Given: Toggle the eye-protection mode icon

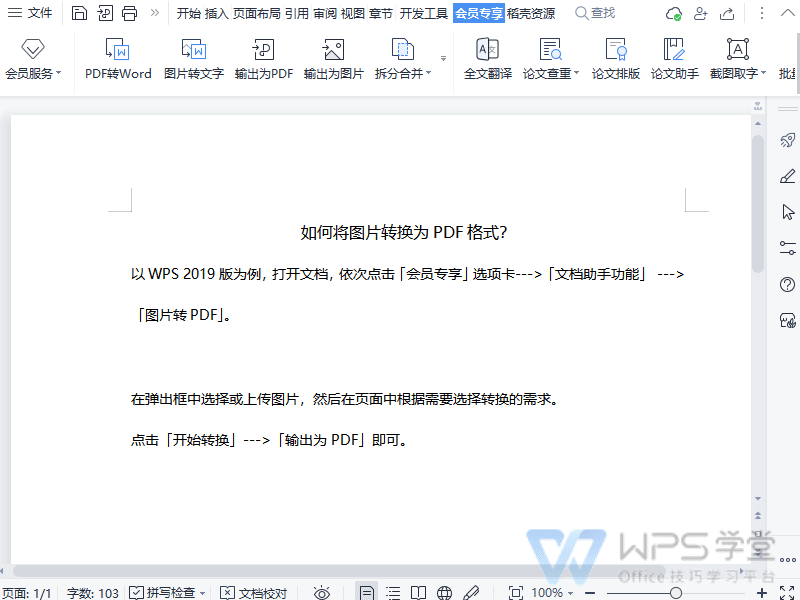Looking at the screenshot, I should [x=322, y=592].
